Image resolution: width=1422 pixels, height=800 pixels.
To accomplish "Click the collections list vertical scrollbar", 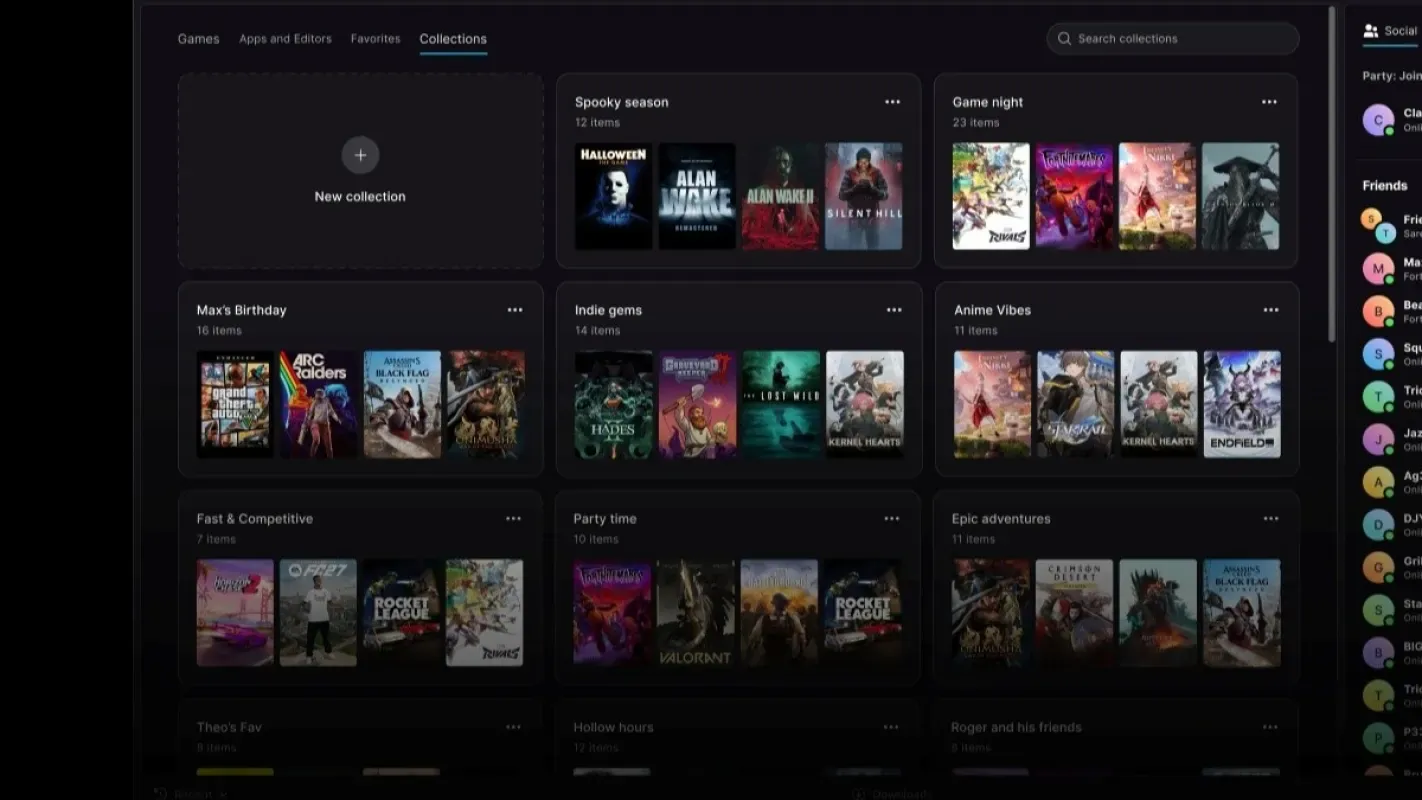I will pyautogui.click(x=1331, y=175).
